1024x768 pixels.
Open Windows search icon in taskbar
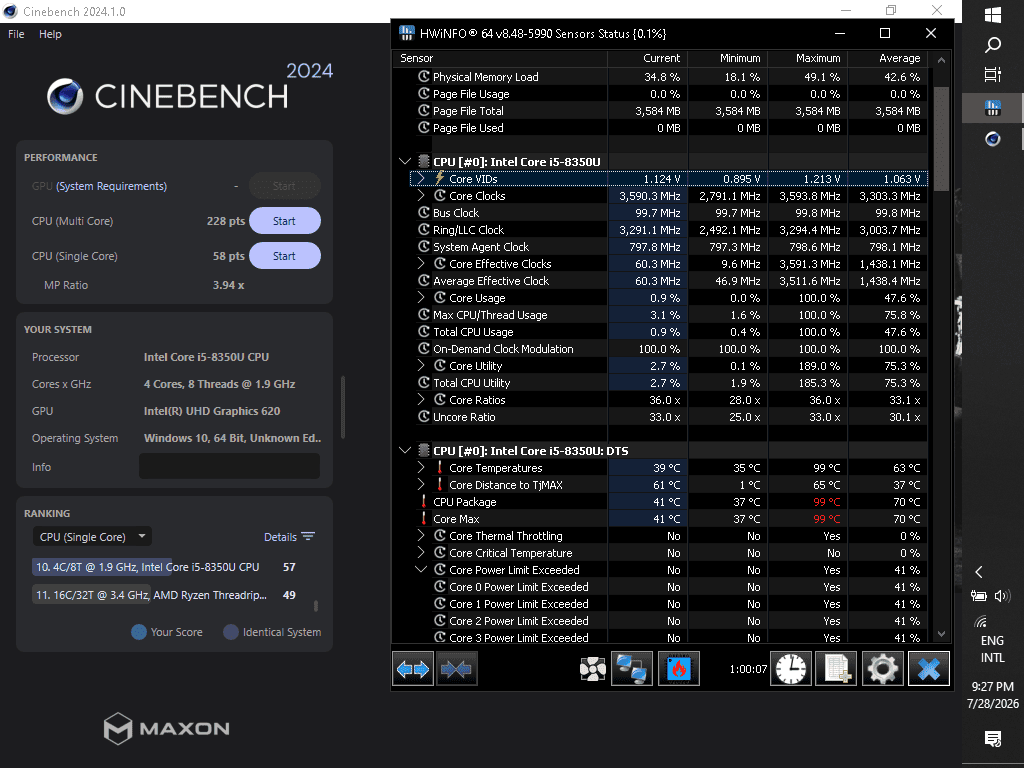coord(993,45)
